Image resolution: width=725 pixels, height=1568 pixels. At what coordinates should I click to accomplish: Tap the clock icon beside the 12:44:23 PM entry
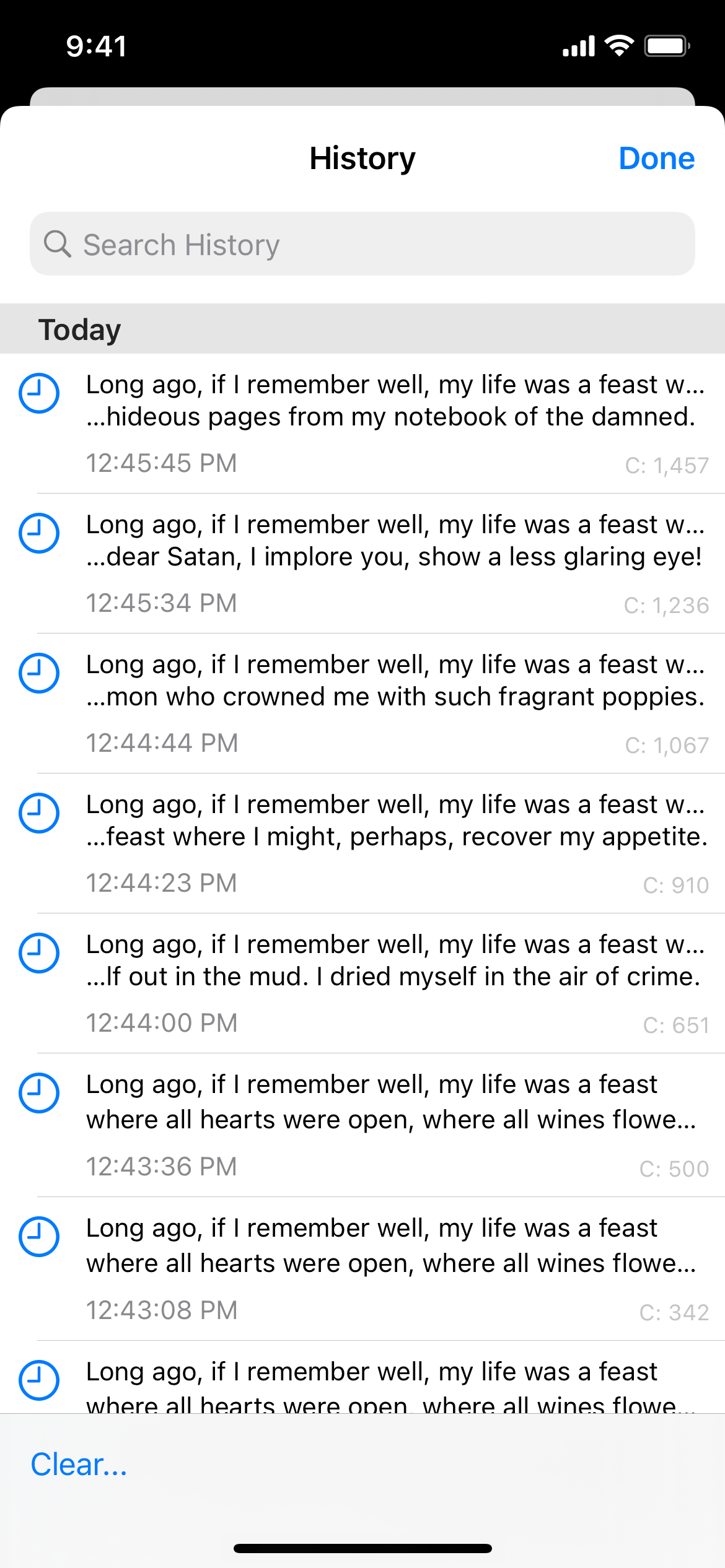(39, 812)
